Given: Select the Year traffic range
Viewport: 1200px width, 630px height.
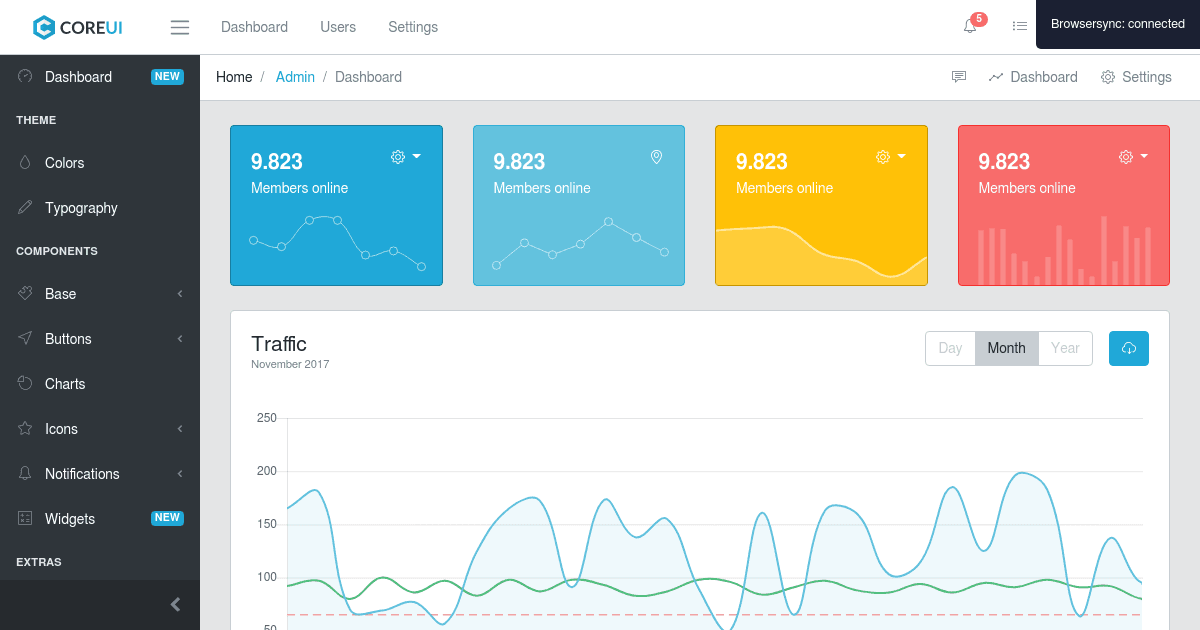Looking at the screenshot, I should coord(1065,348).
